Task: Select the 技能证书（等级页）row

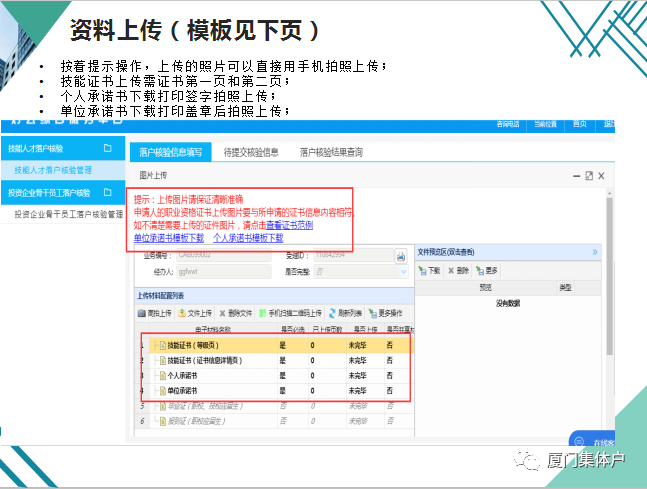Action: 200,345
